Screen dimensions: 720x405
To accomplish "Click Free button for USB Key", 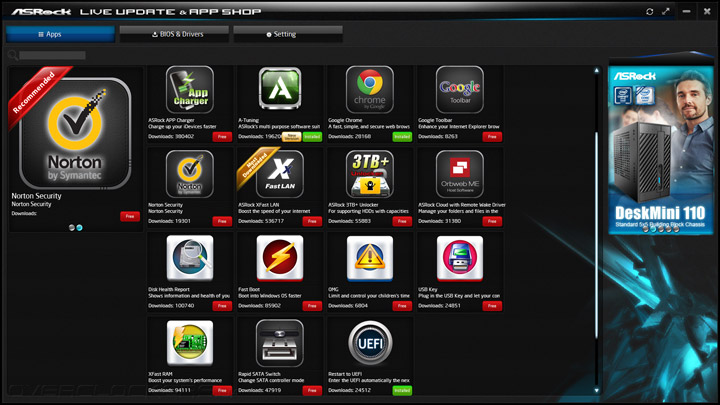I will point(492,306).
